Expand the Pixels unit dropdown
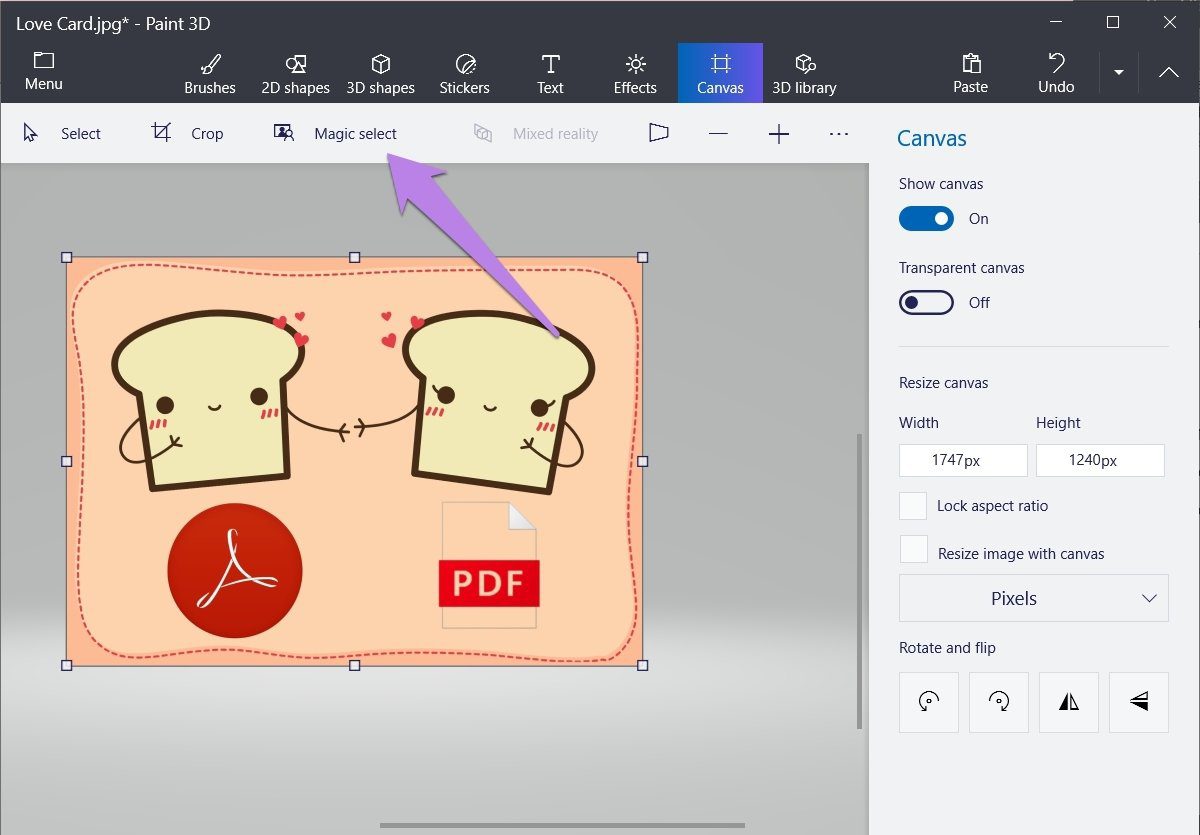The height and width of the screenshot is (835, 1200). (1034, 598)
